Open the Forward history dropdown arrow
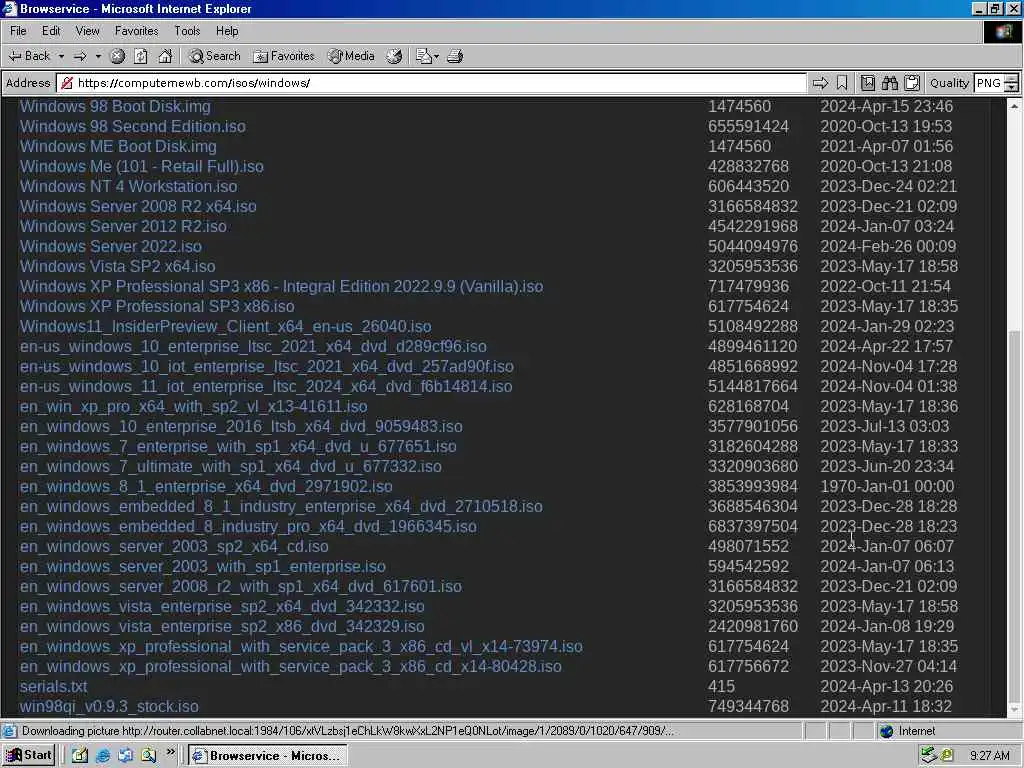The height and width of the screenshot is (768, 1024). [98, 56]
